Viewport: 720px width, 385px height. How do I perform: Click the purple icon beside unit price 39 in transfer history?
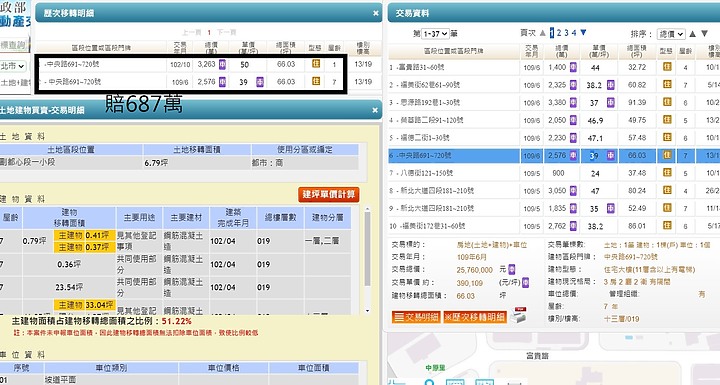259,82
